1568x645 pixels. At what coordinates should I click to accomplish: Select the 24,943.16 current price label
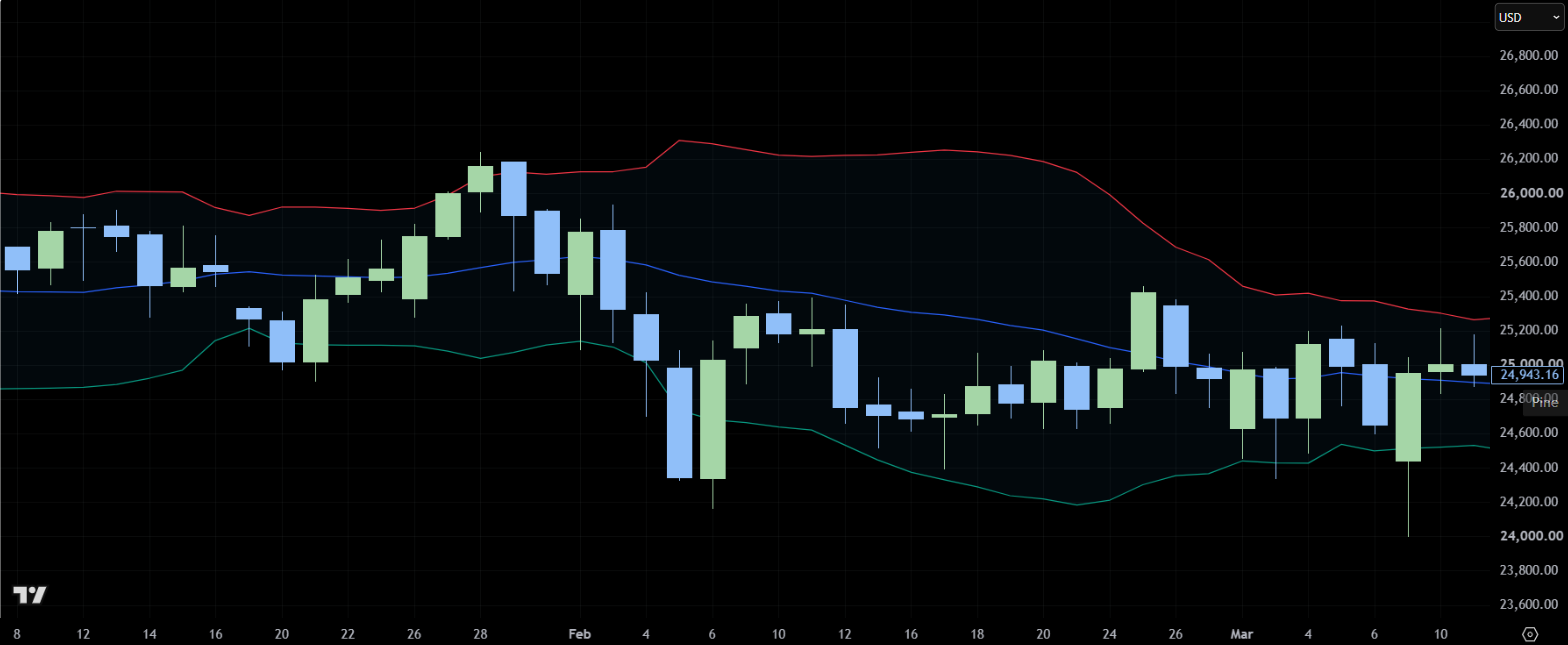[1527, 375]
